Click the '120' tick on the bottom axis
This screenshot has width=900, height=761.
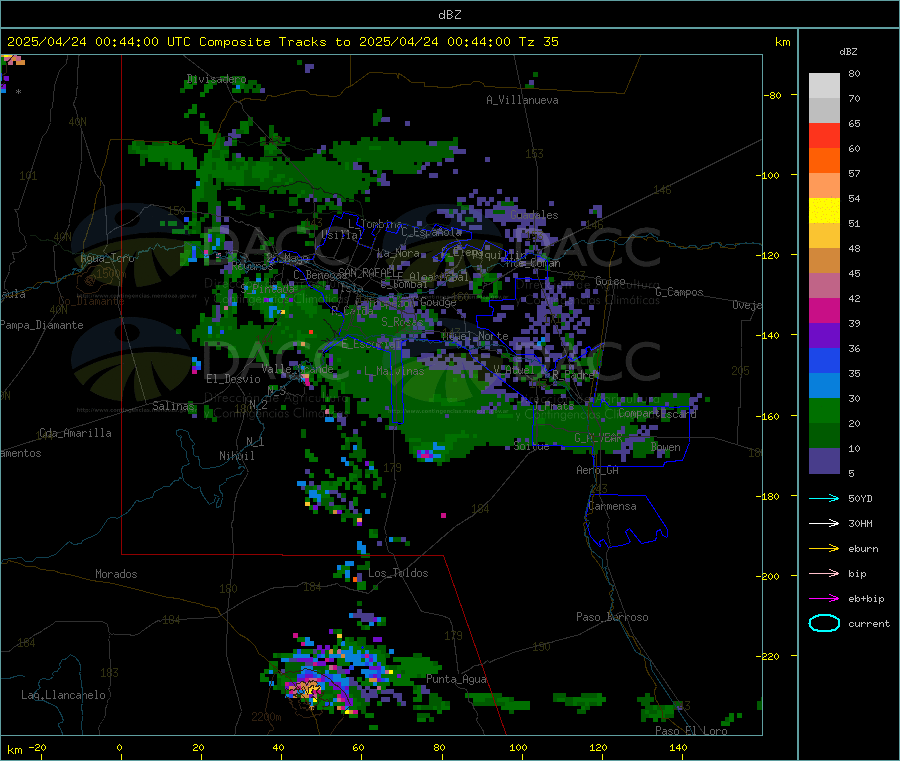[598, 747]
